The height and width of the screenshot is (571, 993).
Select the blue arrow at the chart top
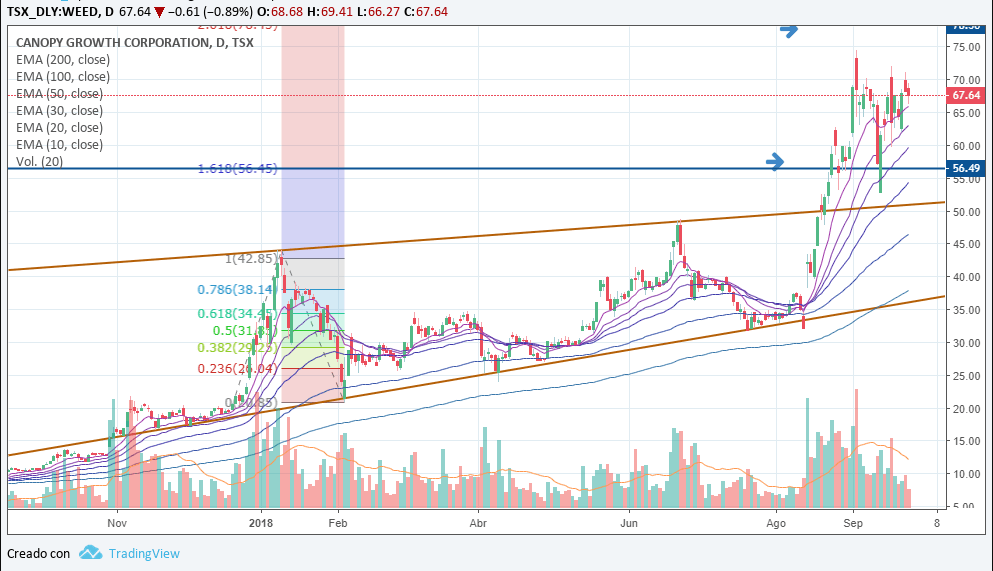tap(789, 30)
